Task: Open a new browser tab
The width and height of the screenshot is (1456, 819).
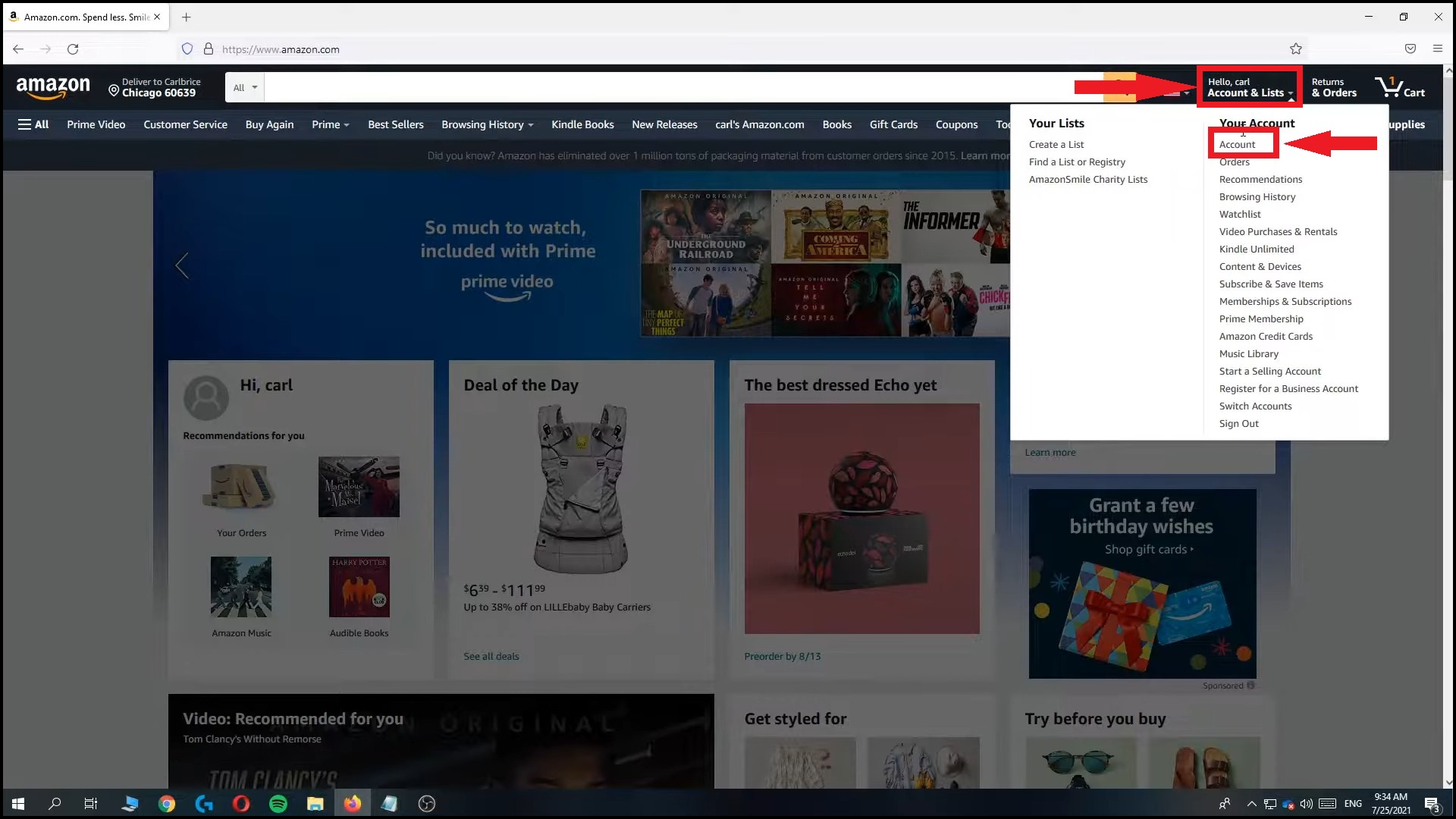Action: tap(186, 17)
